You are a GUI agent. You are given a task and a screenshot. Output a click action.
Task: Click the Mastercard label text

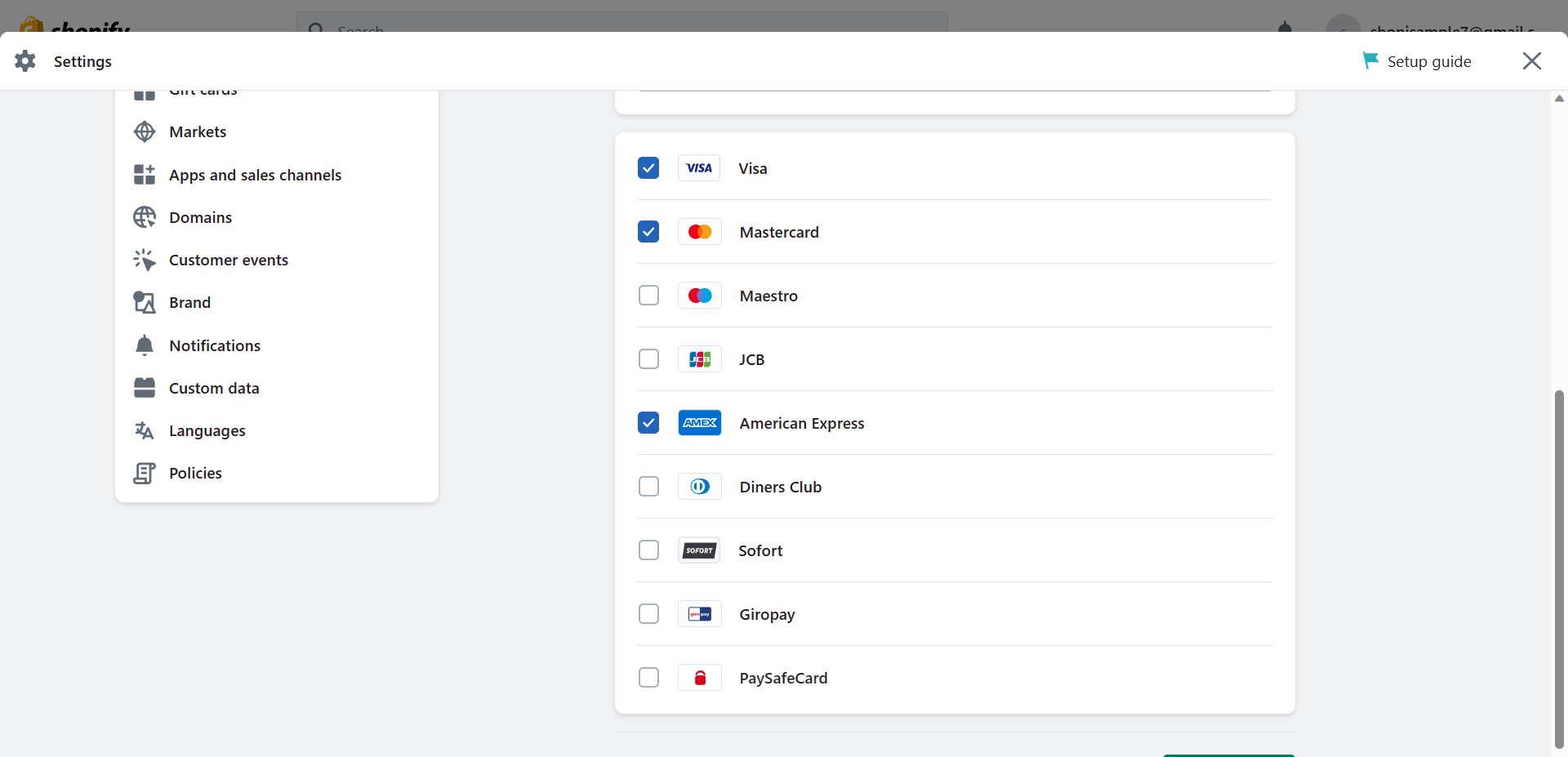(x=779, y=232)
